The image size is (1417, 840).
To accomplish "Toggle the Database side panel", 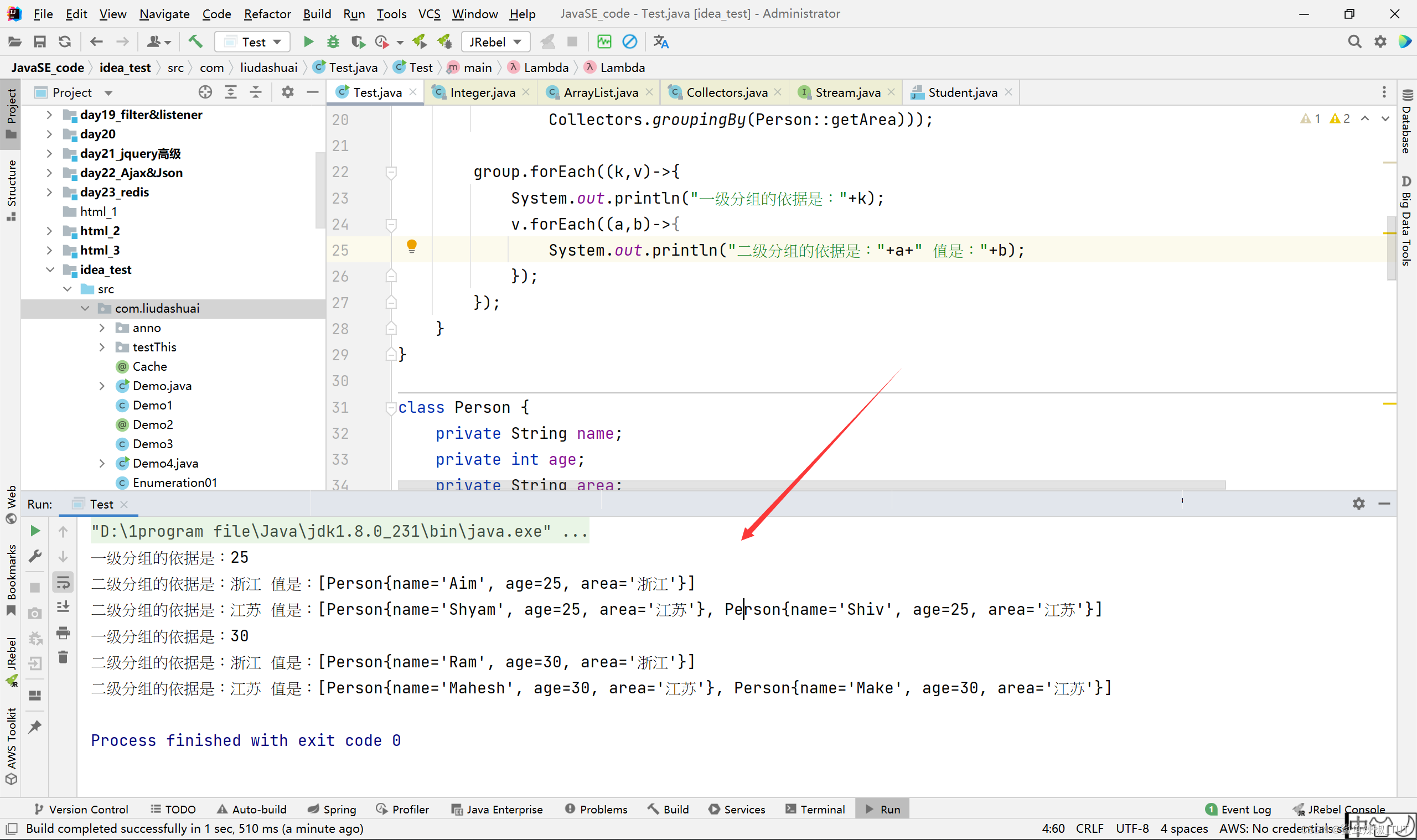I will tap(1407, 122).
